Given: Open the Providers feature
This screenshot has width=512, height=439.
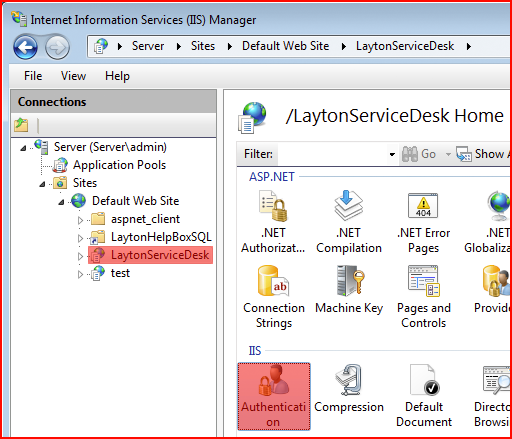Looking at the screenshot, I should (x=493, y=290).
